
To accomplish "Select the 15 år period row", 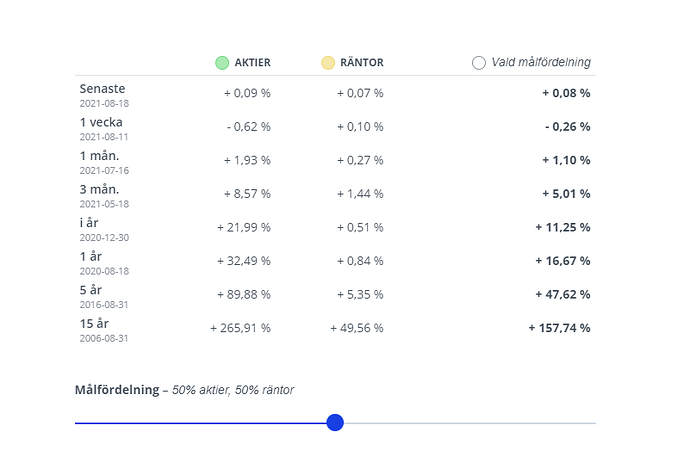I will (x=335, y=330).
